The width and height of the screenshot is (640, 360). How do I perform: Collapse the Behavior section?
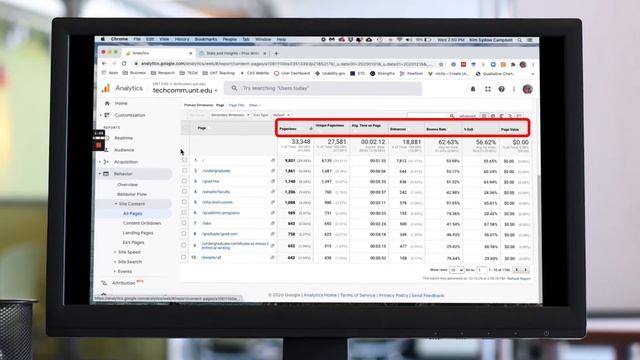[100, 174]
